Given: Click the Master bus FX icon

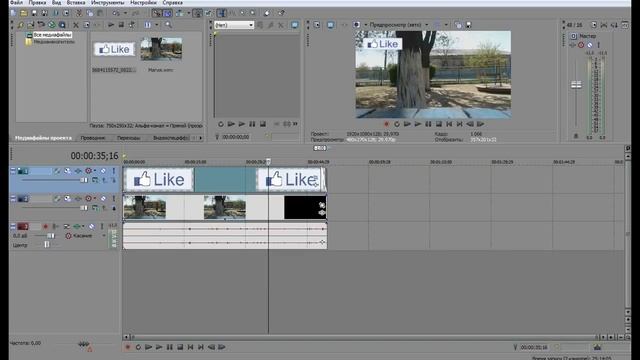Looking at the screenshot, I should tap(573, 45).
